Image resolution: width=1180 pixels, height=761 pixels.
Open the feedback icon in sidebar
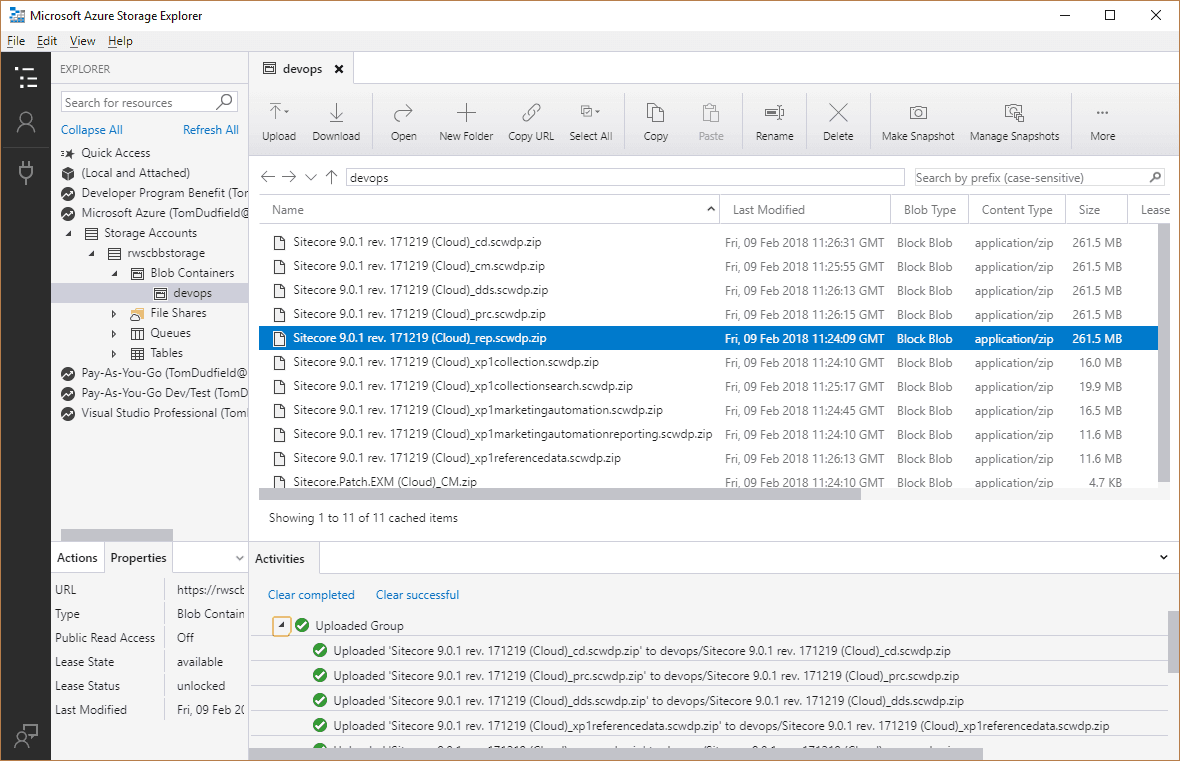(x=26, y=735)
